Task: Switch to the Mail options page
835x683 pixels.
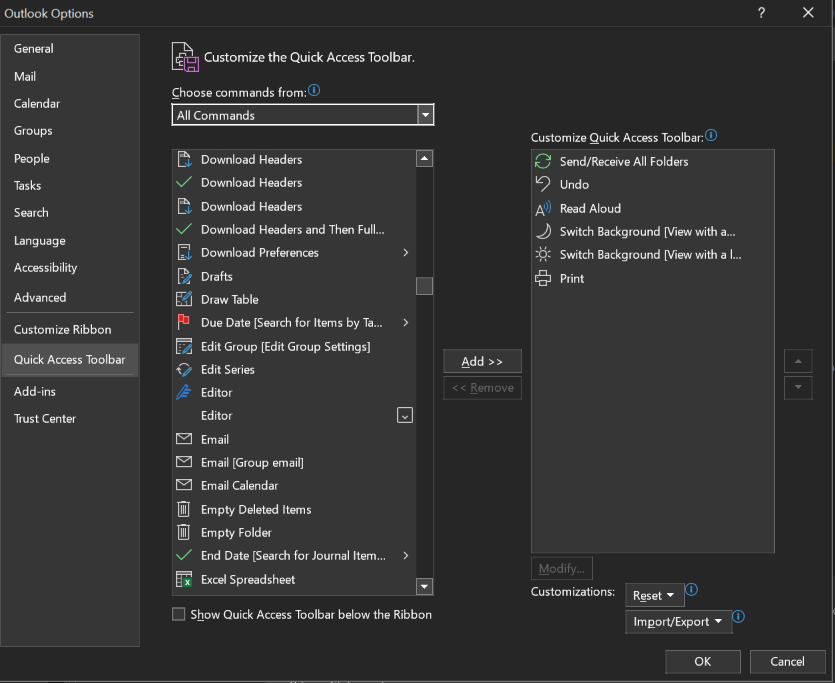Action: click(25, 76)
